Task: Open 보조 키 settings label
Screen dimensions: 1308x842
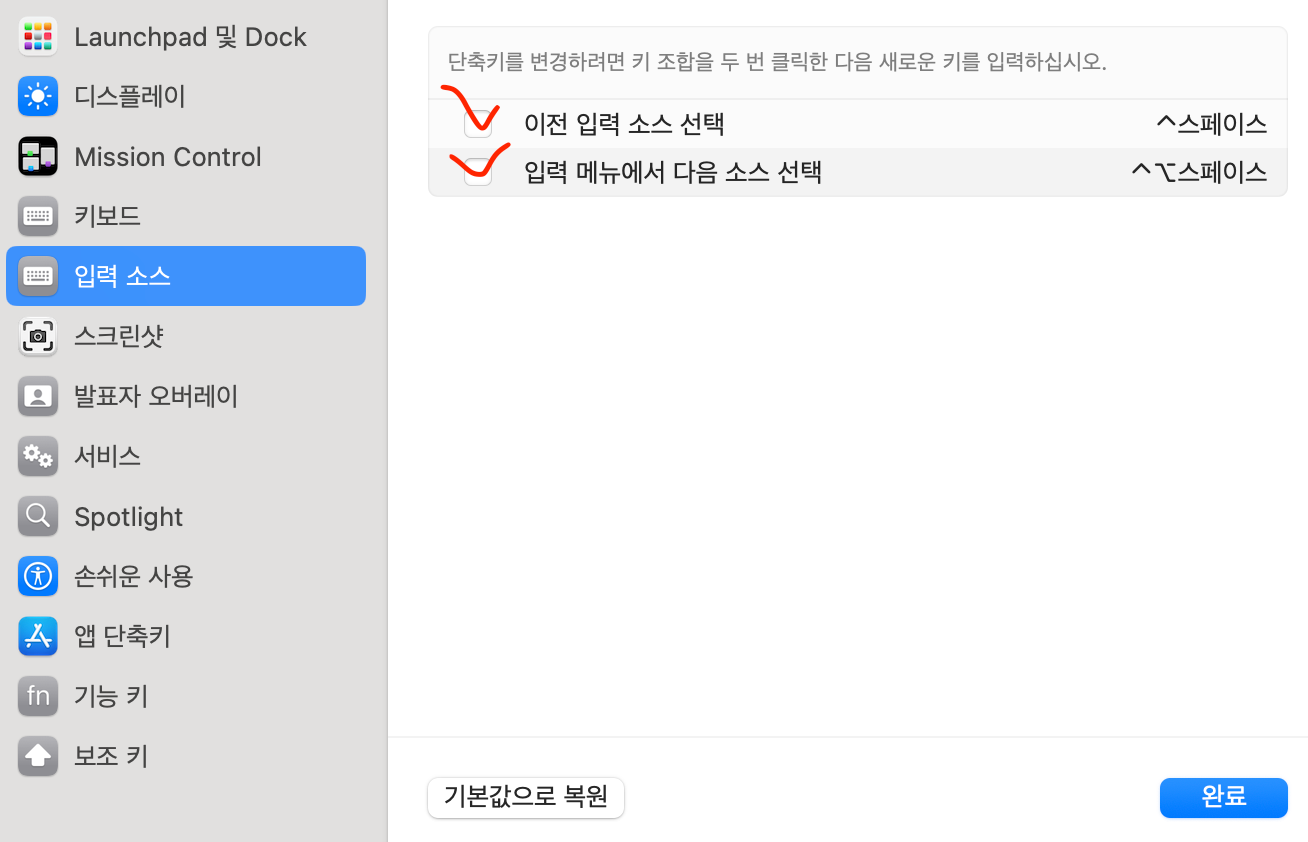Action: (111, 756)
